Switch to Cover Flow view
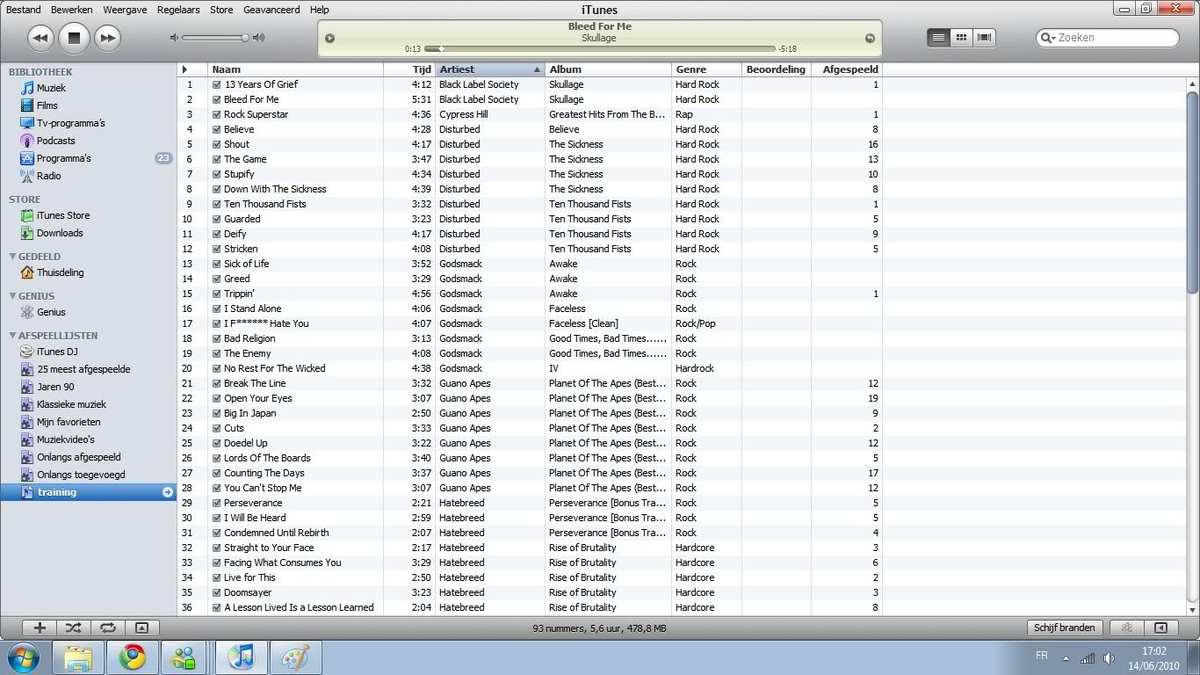The width and height of the screenshot is (1200, 675). (x=984, y=38)
